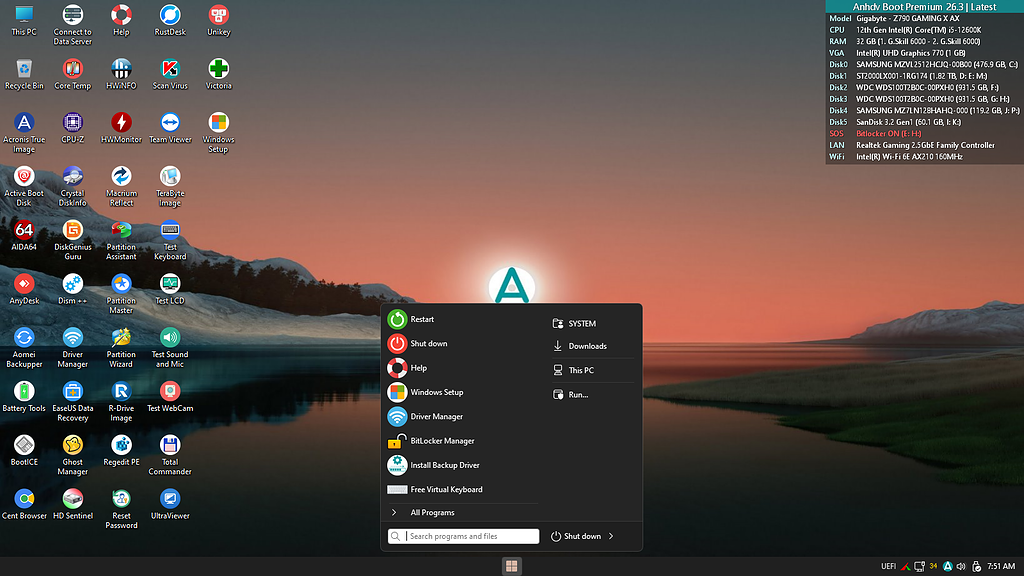Launch Aomei Backupper
Viewport: 1024px width, 576px height.
[x=24, y=347]
